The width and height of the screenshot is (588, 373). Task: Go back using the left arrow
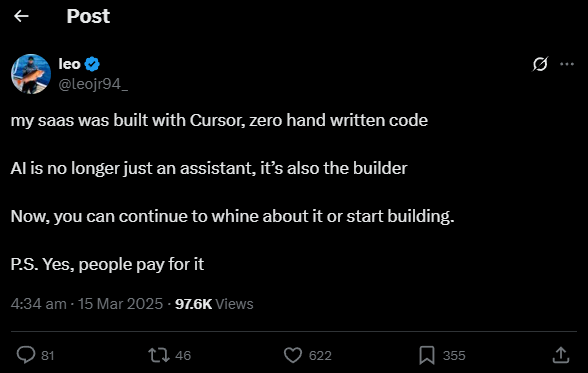click(21, 16)
